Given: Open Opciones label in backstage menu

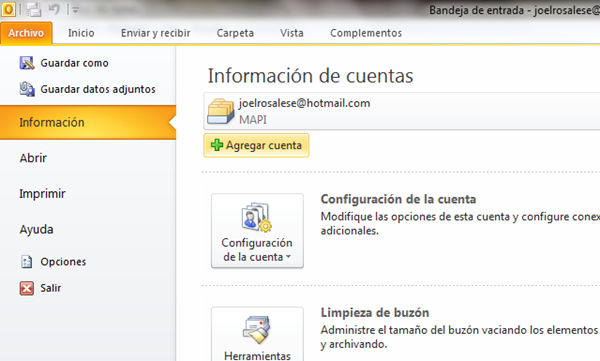Looking at the screenshot, I should click(x=63, y=262).
